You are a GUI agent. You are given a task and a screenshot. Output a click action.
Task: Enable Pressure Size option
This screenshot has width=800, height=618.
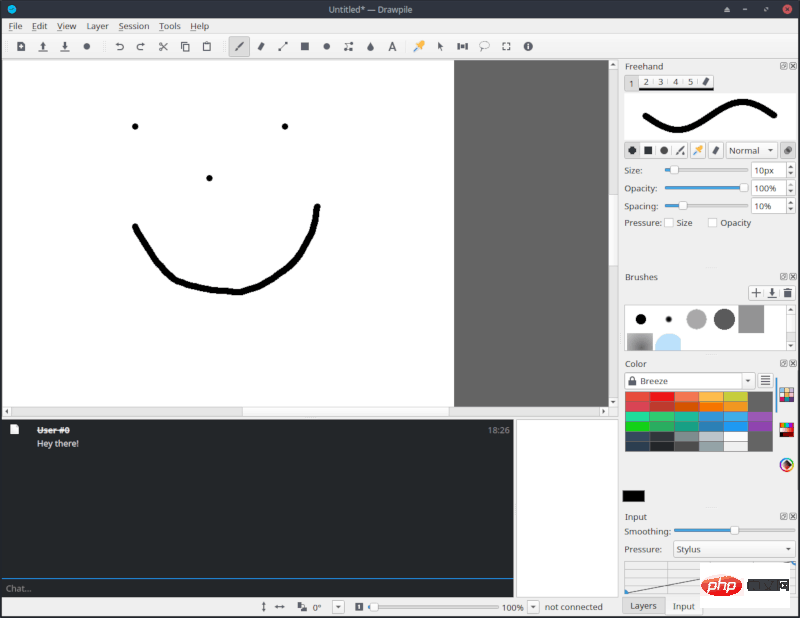[x=668, y=223]
